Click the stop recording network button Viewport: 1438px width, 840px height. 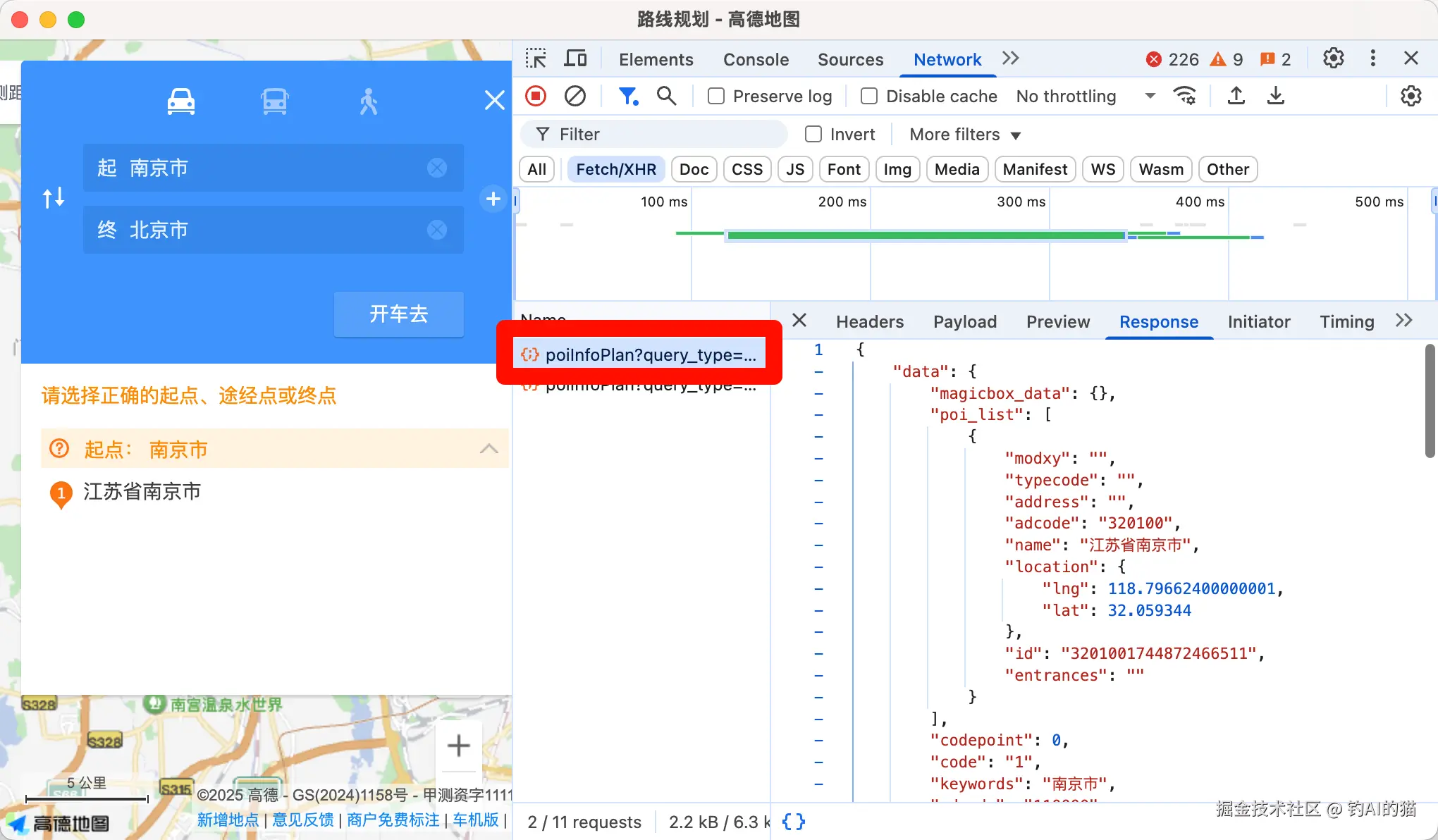click(536, 96)
